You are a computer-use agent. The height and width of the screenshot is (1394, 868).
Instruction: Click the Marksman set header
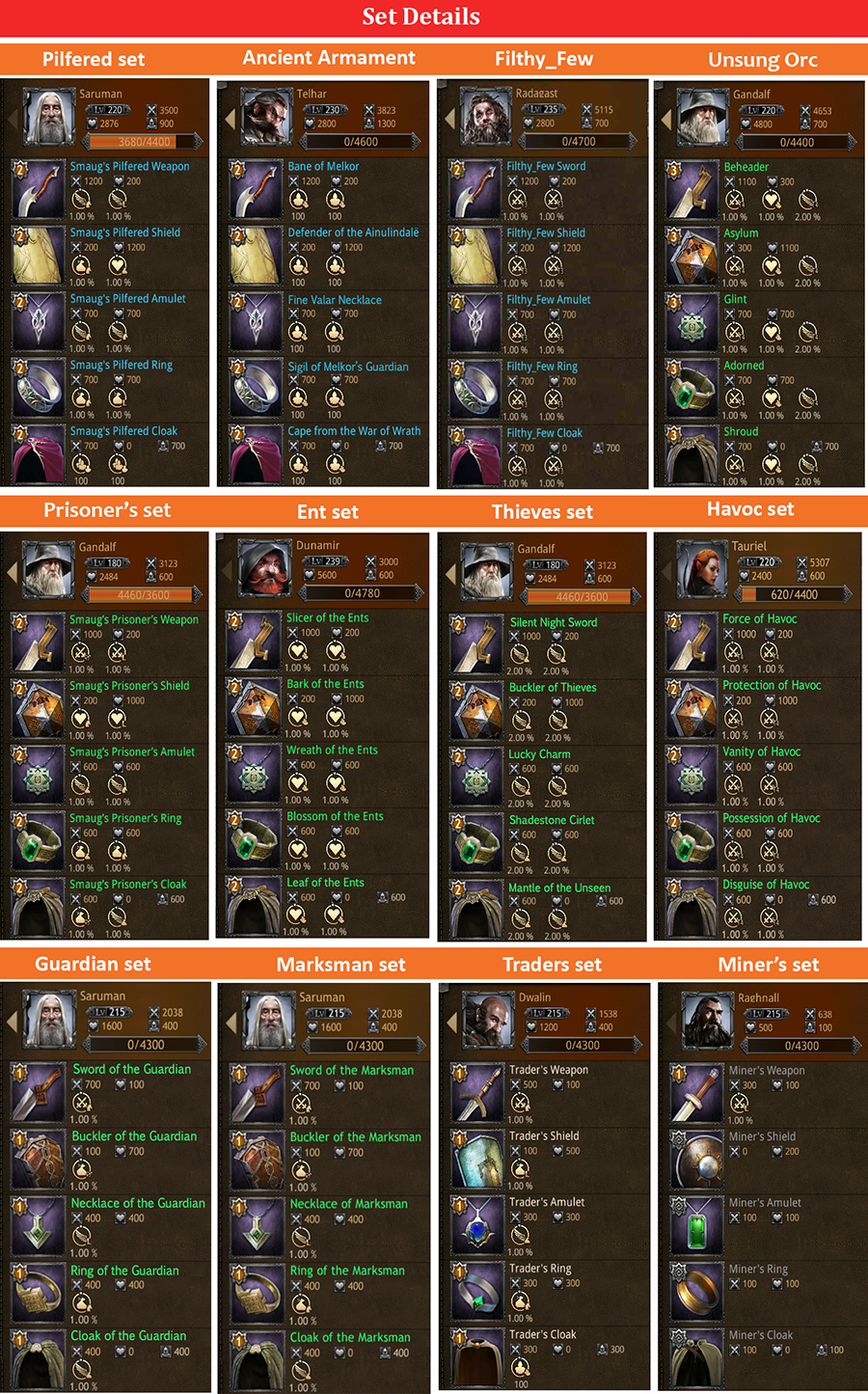click(341, 965)
